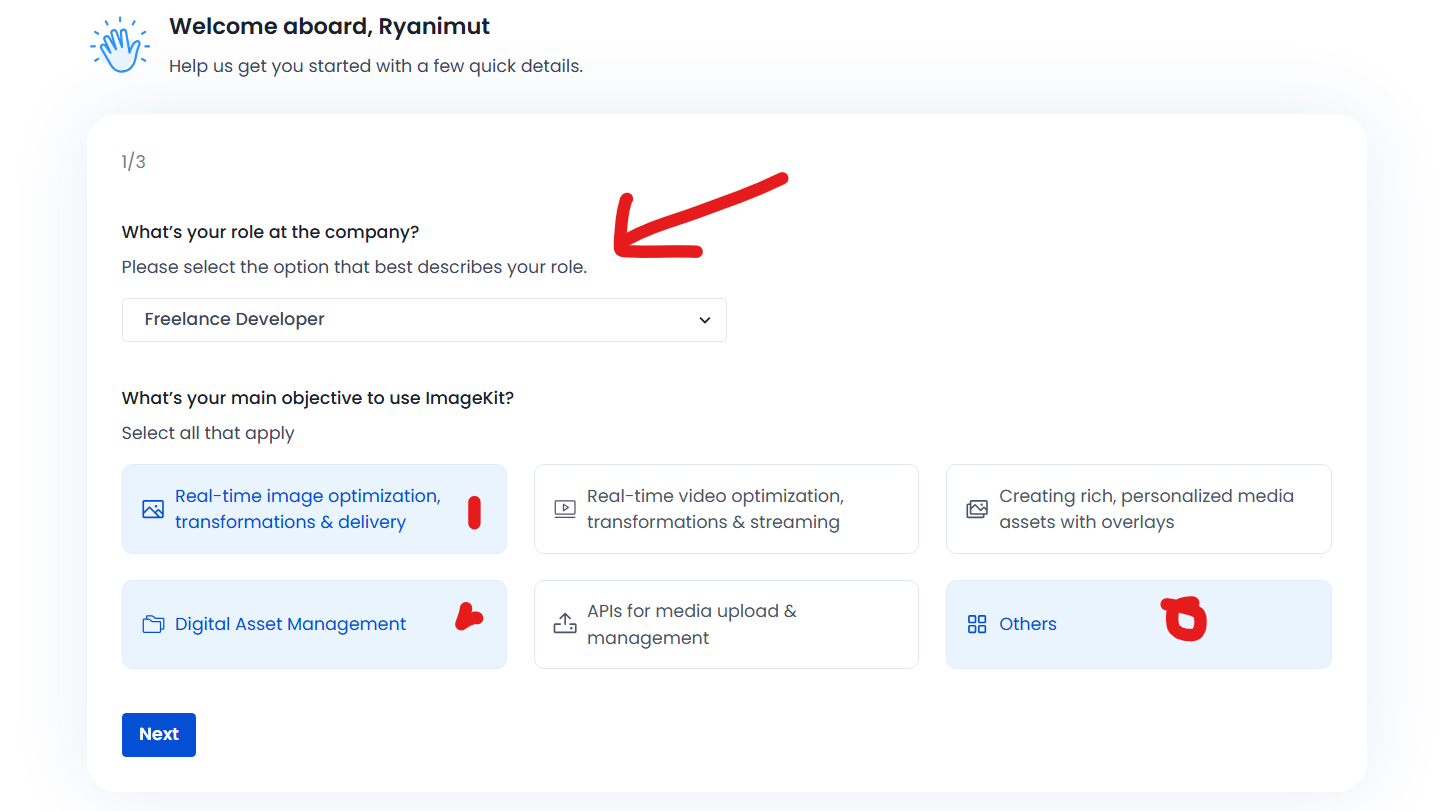Deselect Real-time image optimization option text
Image resolution: width=1442 pixels, height=811 pixels.
coord(307,509)
